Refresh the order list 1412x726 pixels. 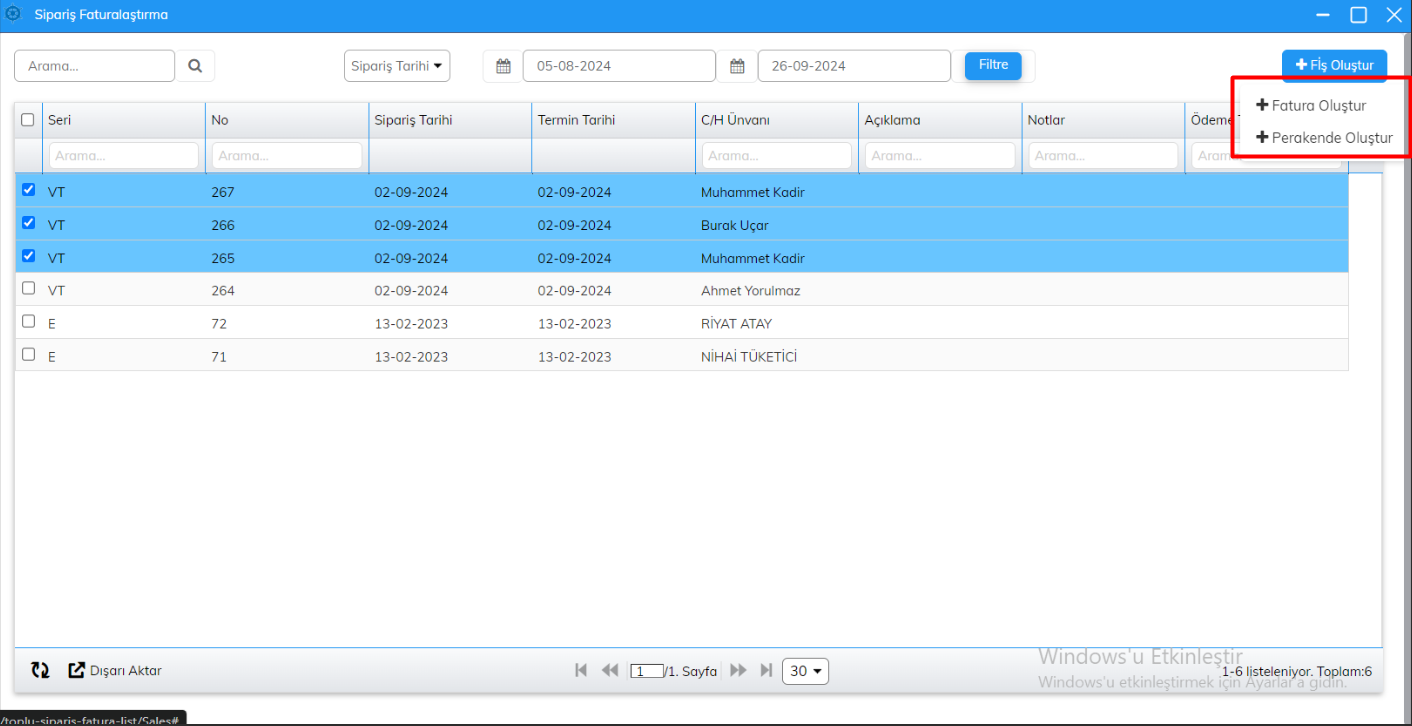click(40, 670)
